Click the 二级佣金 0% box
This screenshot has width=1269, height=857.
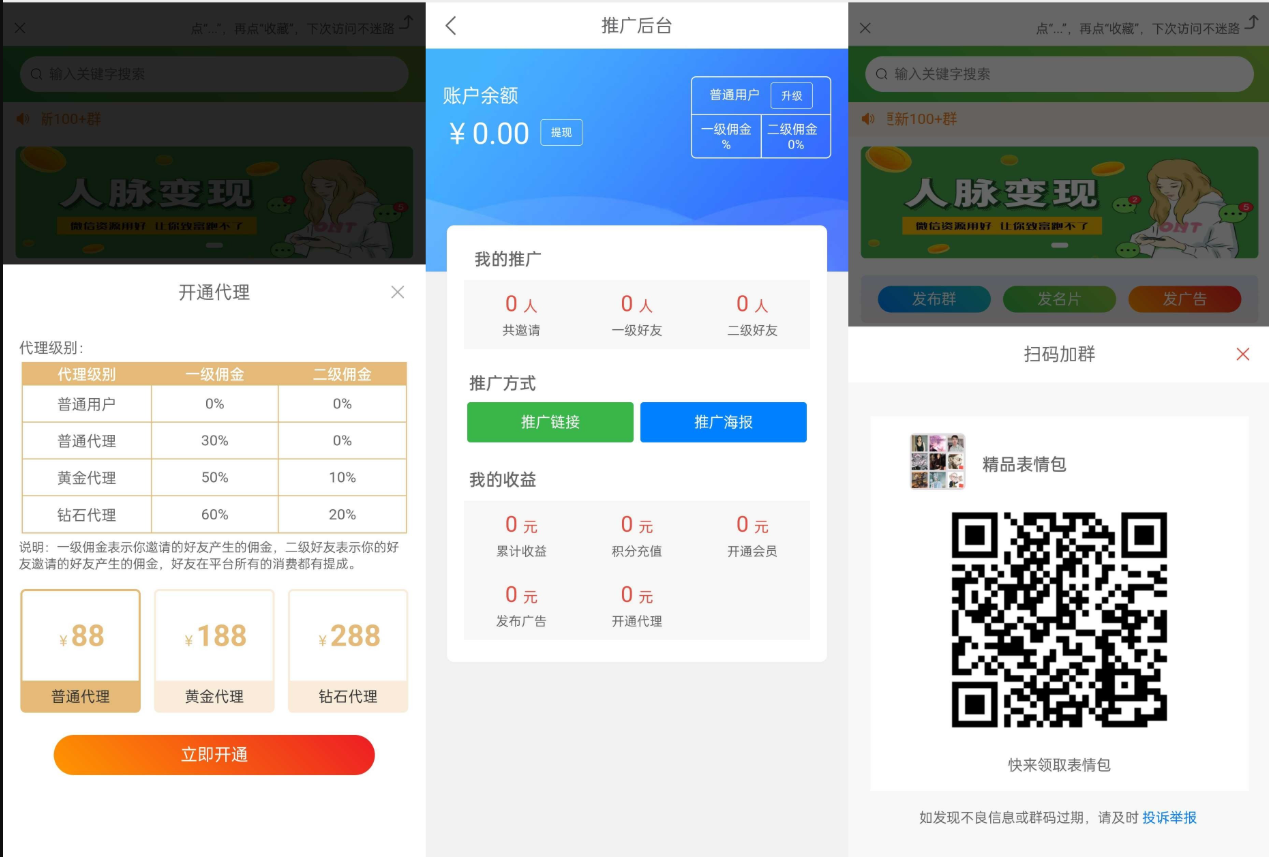click(796, 136)
